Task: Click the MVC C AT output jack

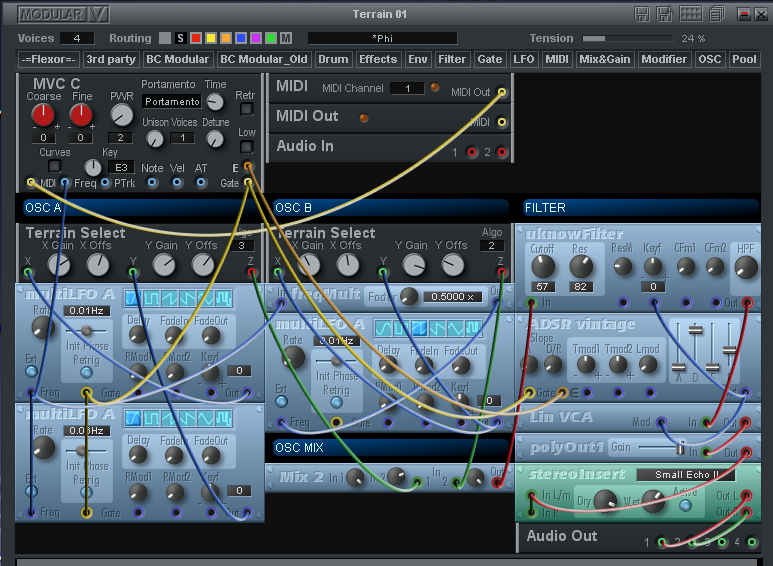Action: (201, 182)
